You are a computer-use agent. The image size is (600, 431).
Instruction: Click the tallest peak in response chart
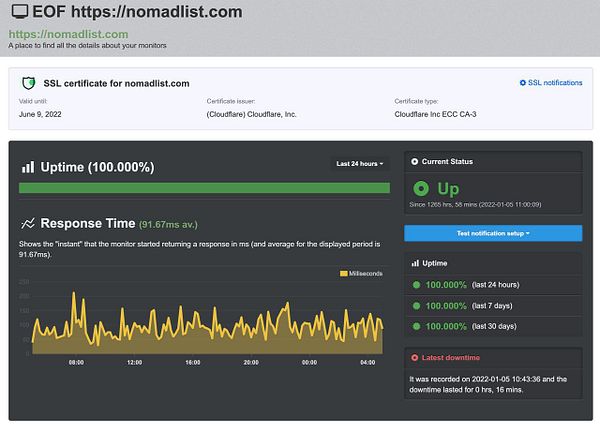click(74, 293)
